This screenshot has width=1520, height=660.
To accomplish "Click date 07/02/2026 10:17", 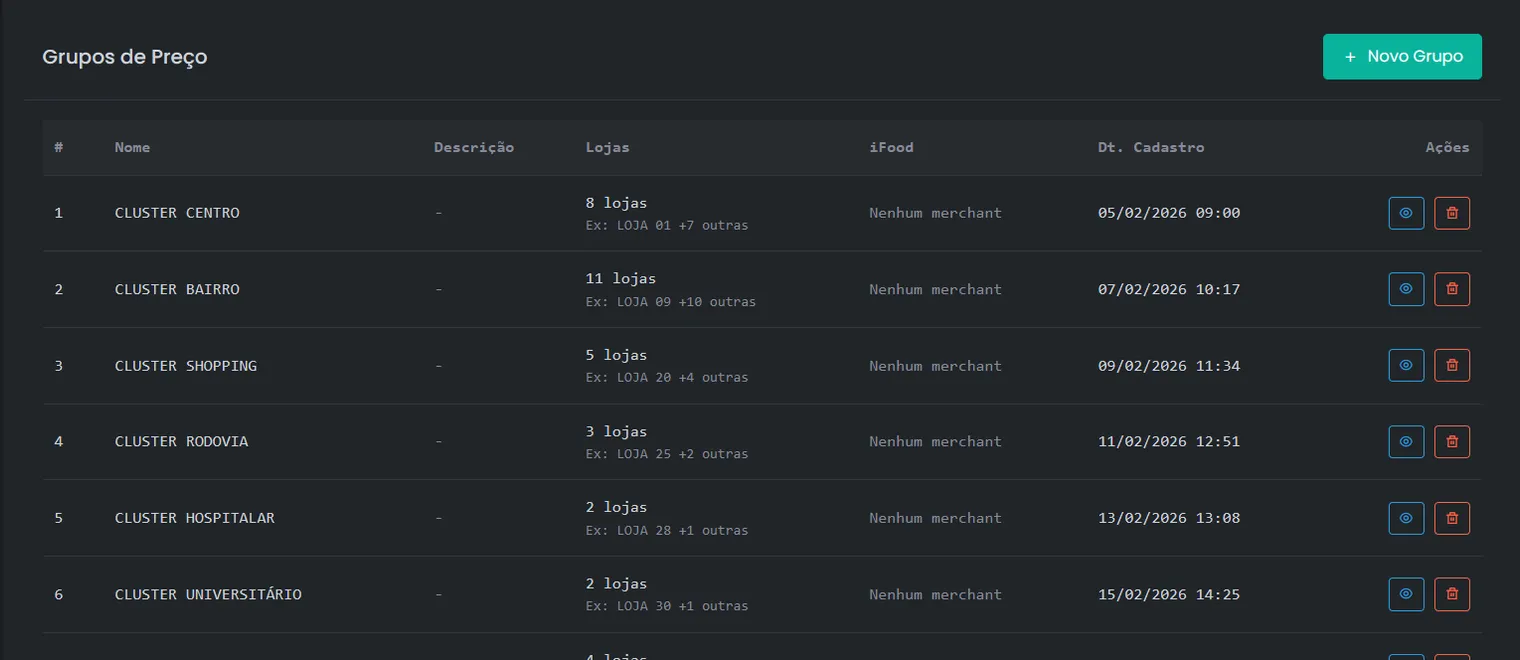I will pos(1169,289).
